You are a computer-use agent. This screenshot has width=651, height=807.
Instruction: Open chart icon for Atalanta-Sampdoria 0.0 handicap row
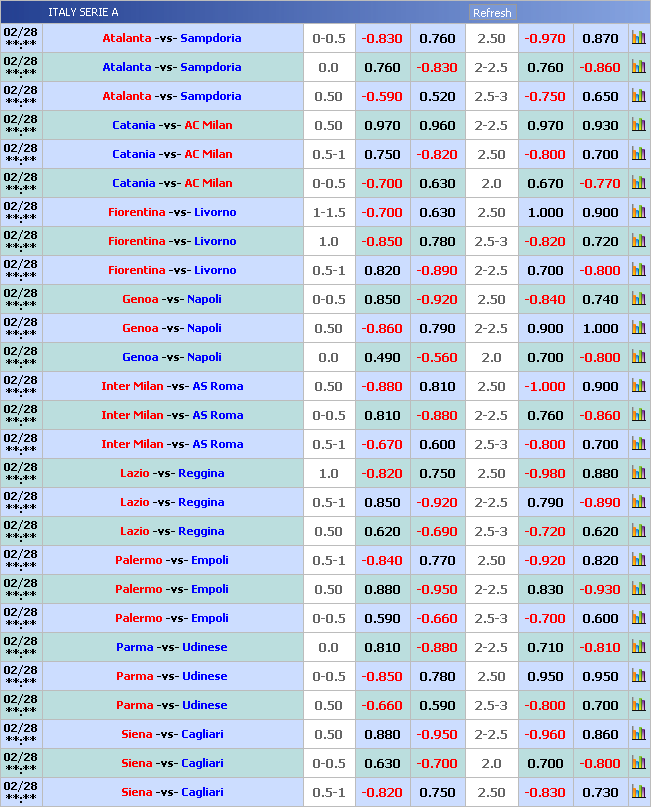(x=639, y=67)
